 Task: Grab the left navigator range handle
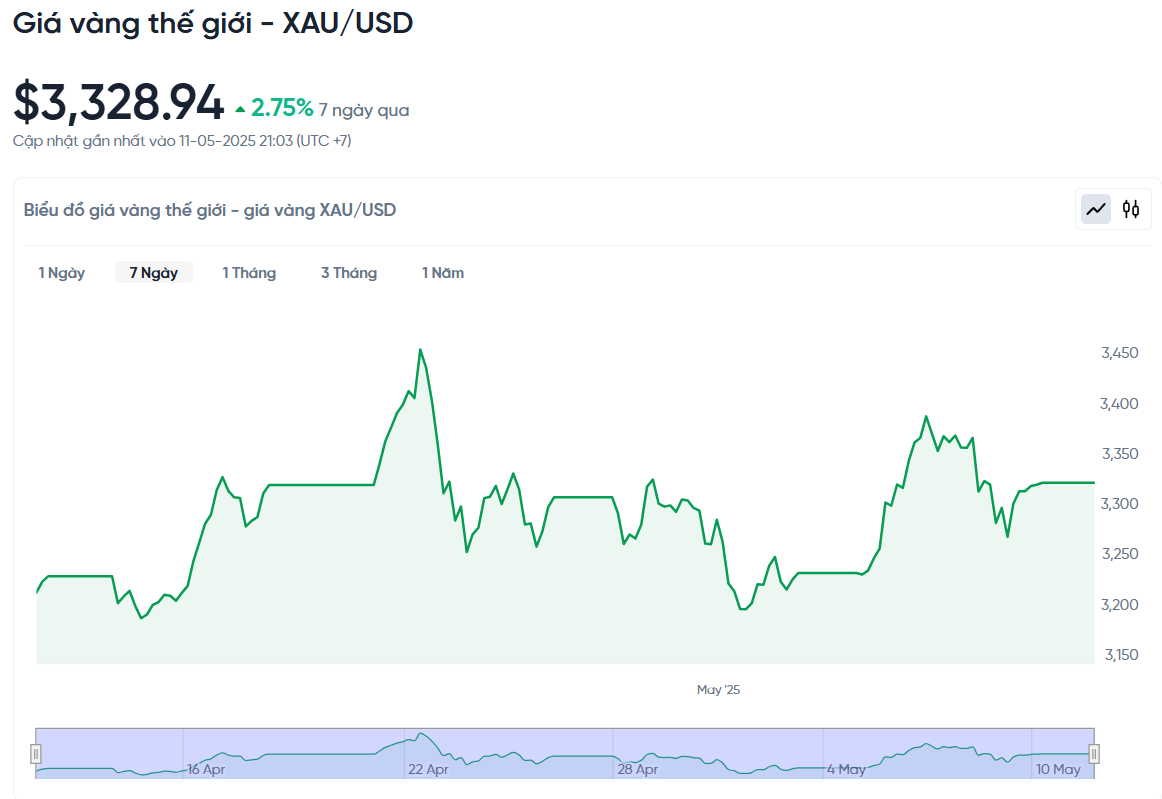coord(36,754)
